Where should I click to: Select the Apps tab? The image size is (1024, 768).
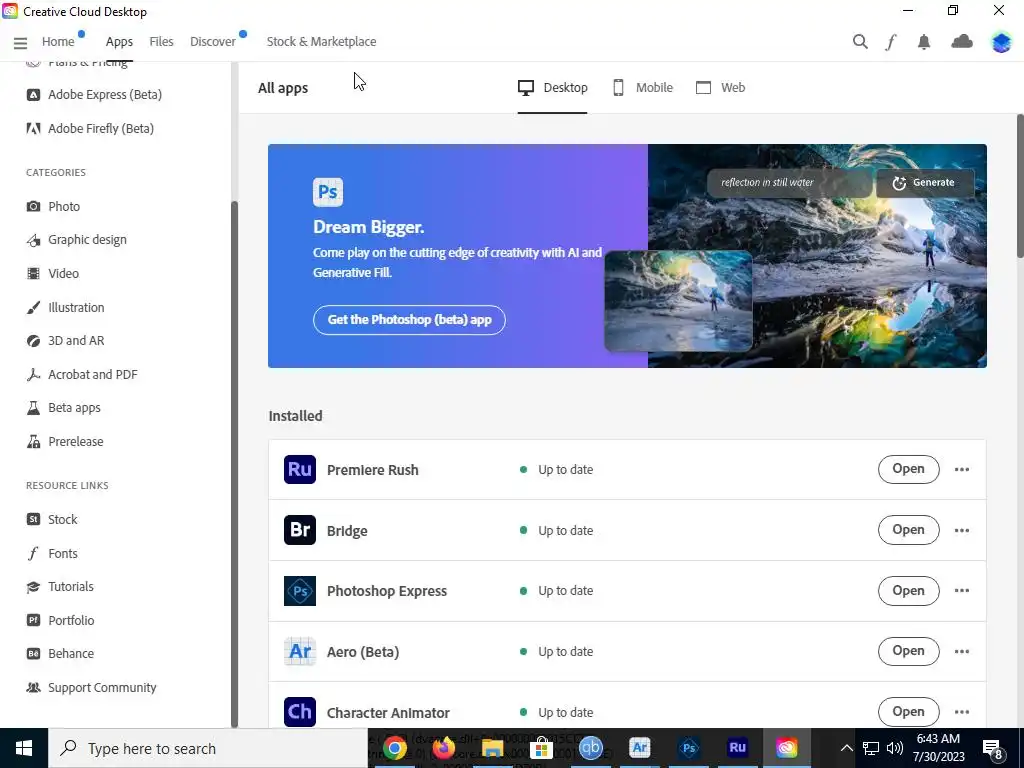[119, 42]
